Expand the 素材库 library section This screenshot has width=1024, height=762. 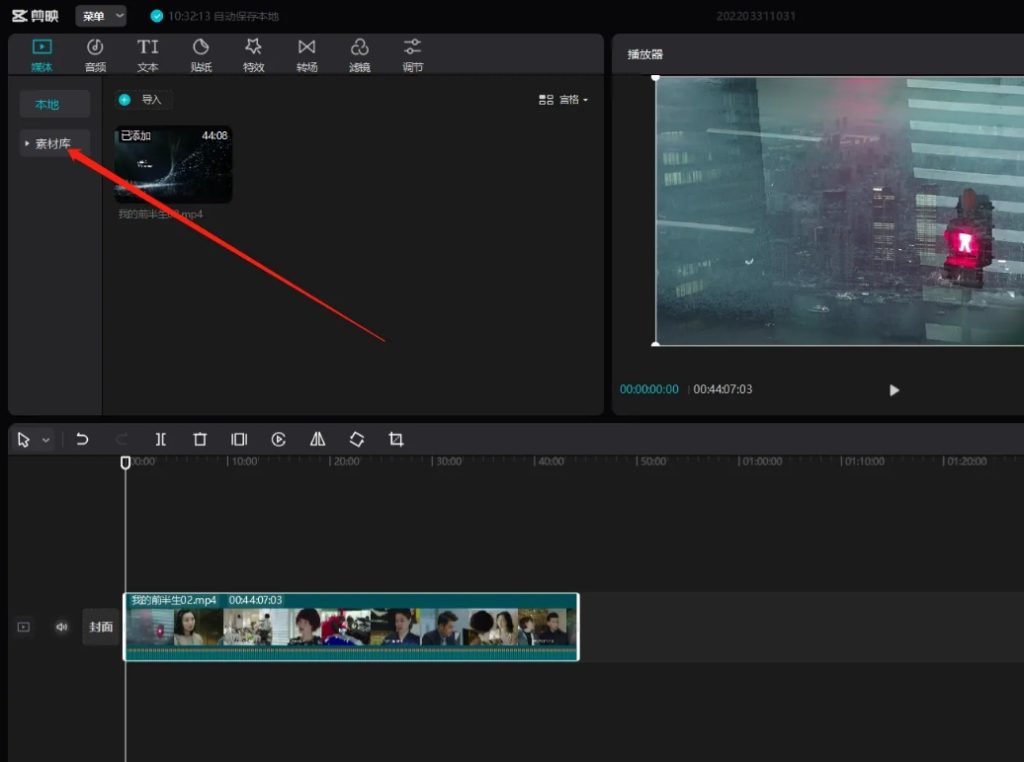click(54, 144)
